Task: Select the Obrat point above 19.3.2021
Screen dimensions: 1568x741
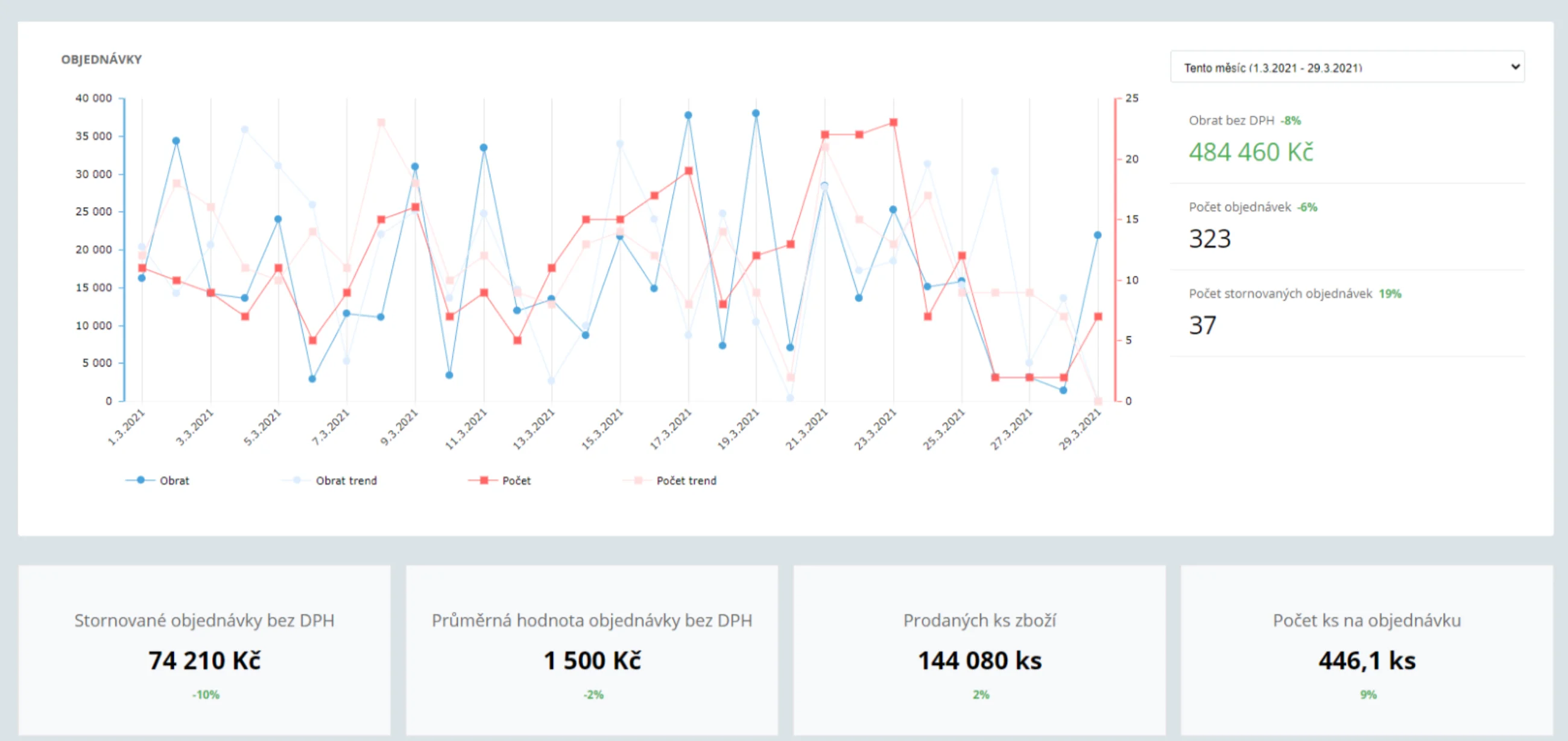Action: click(756, 113)
